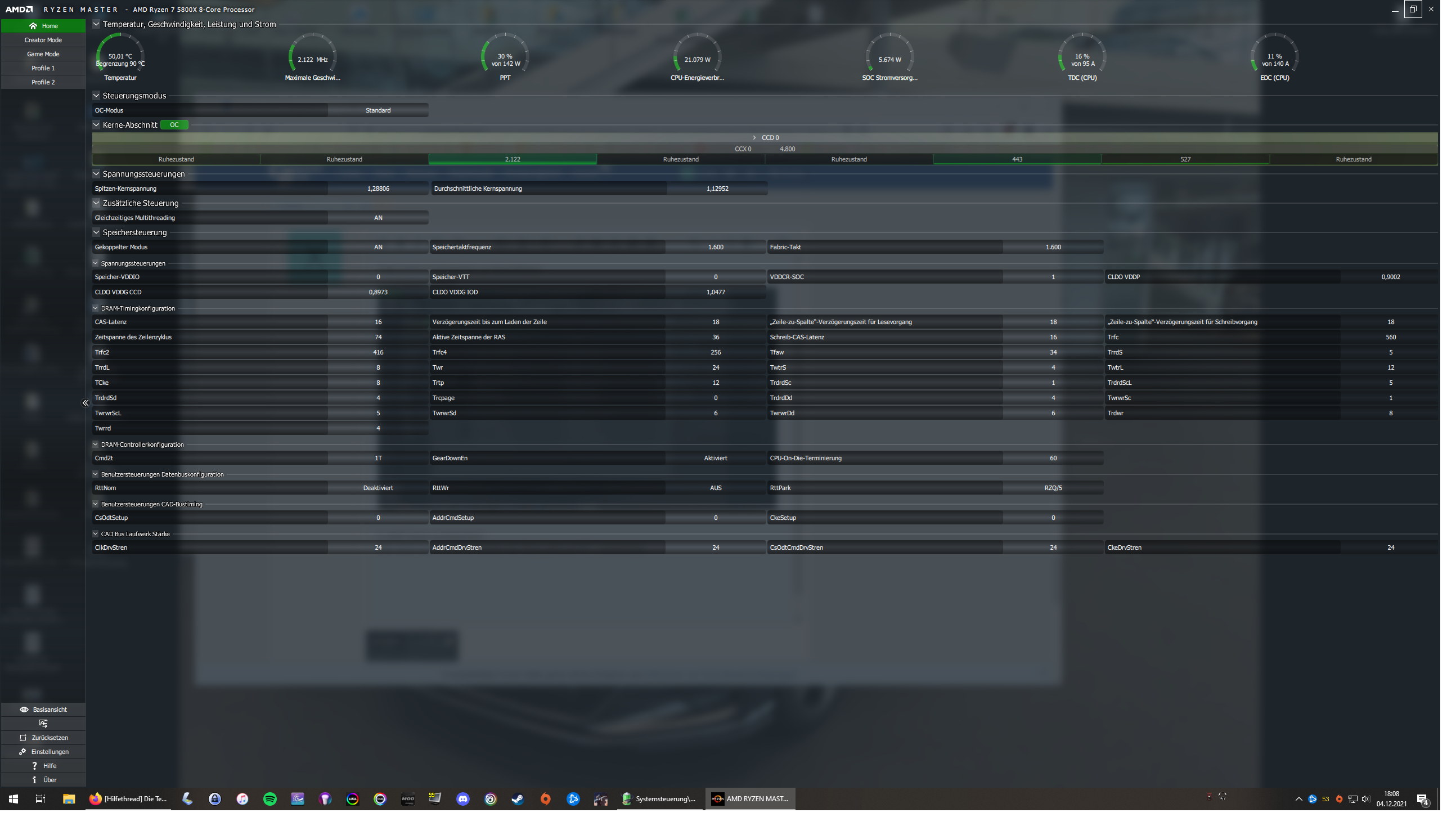
Task: Click the active core bar showing 2.122
Action: coord(512,159)
